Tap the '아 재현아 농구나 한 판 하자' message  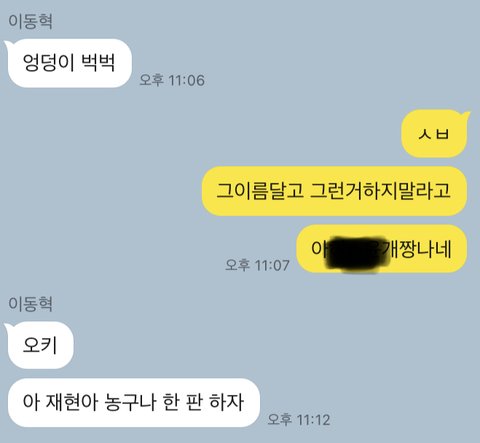click(x=134, y=402)
